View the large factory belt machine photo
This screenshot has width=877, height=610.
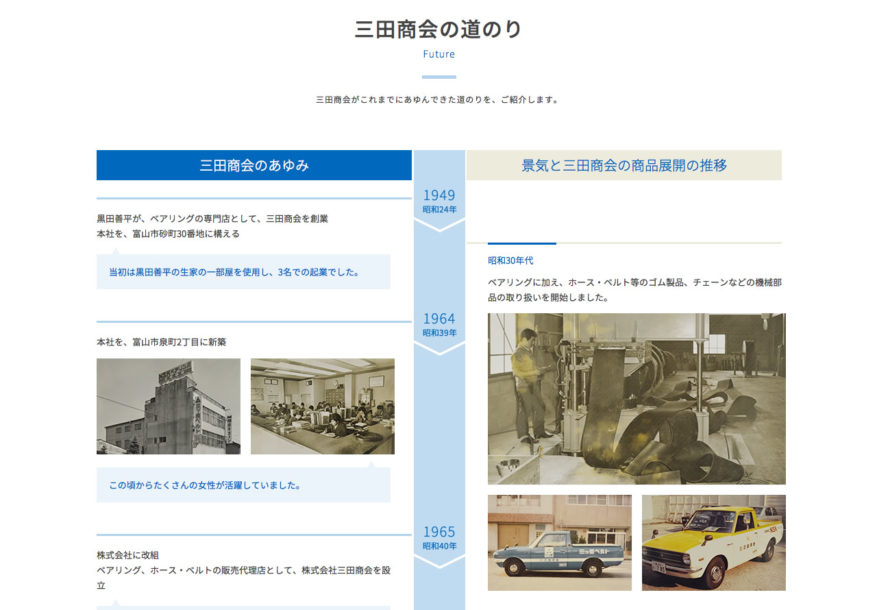[x=636, y=398]
